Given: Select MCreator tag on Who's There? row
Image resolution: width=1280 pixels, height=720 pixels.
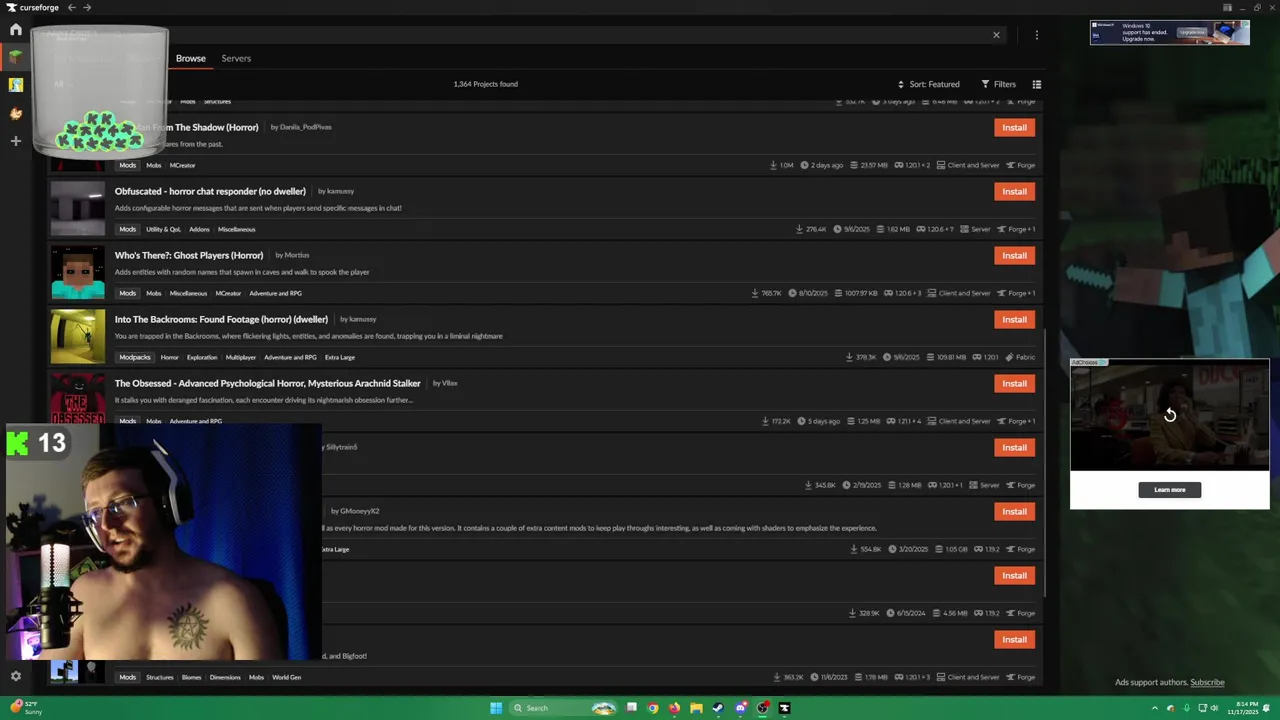Looking at the screenshot, I should point(228,293).
